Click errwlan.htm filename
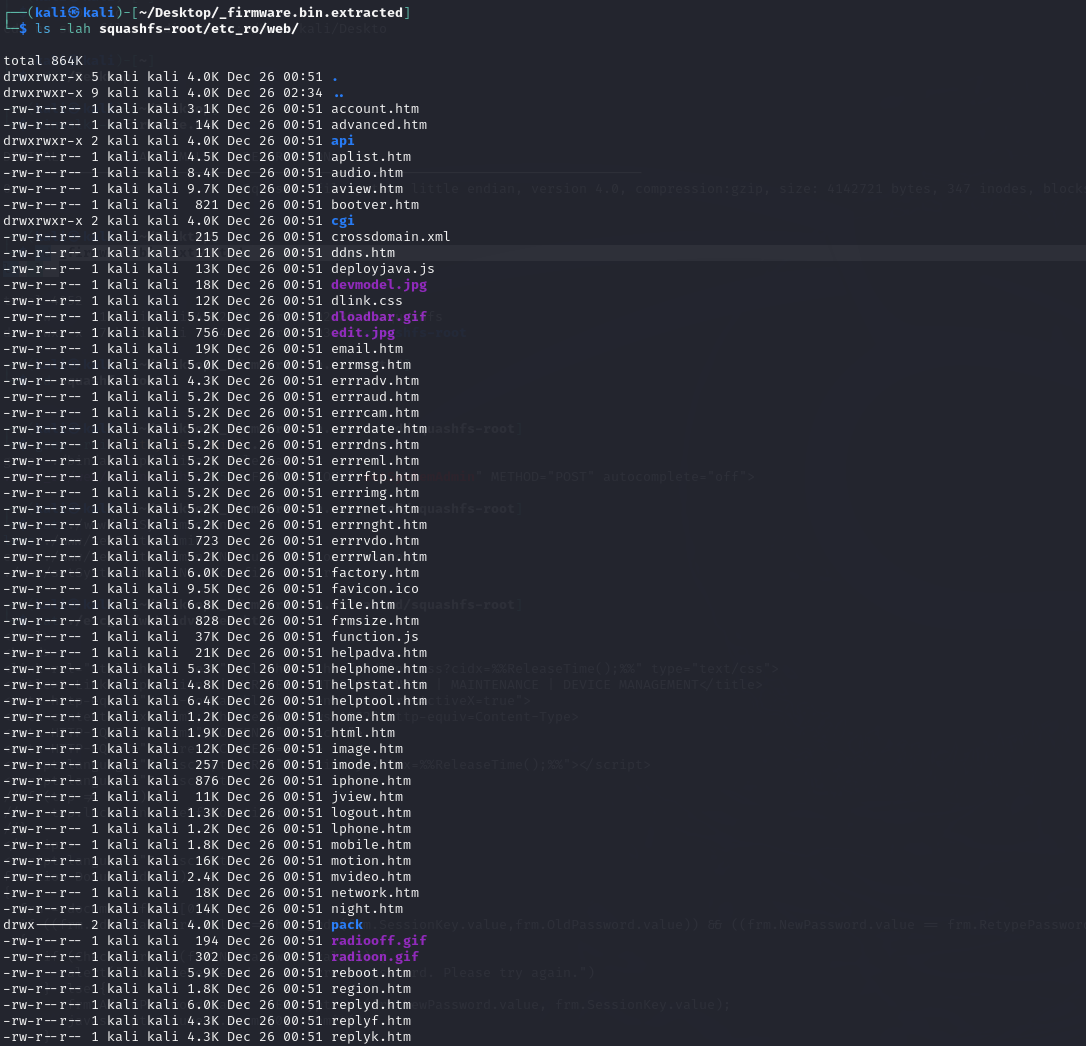The image size is (1086, 1046). 379,556
